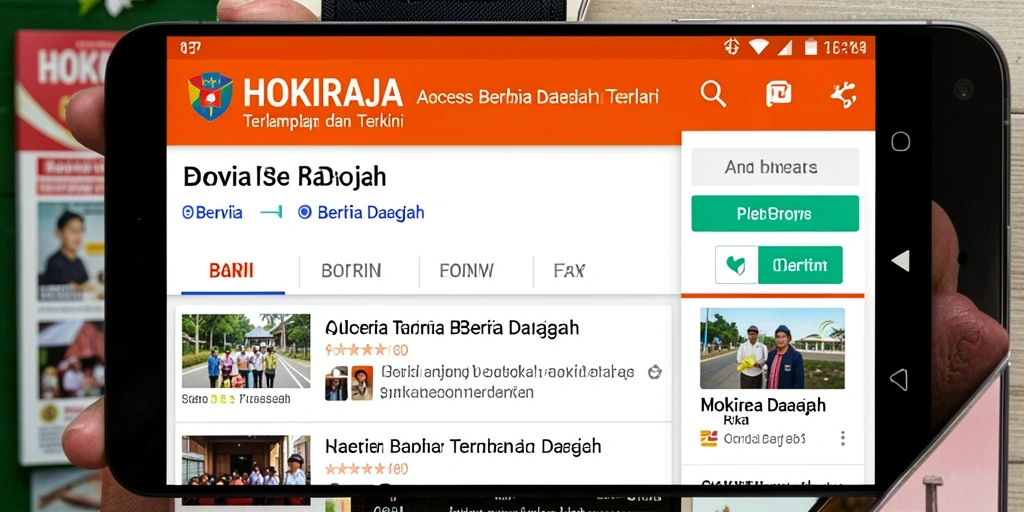
Task: Tap the heart icon beside Mertim
Action: 736,265
